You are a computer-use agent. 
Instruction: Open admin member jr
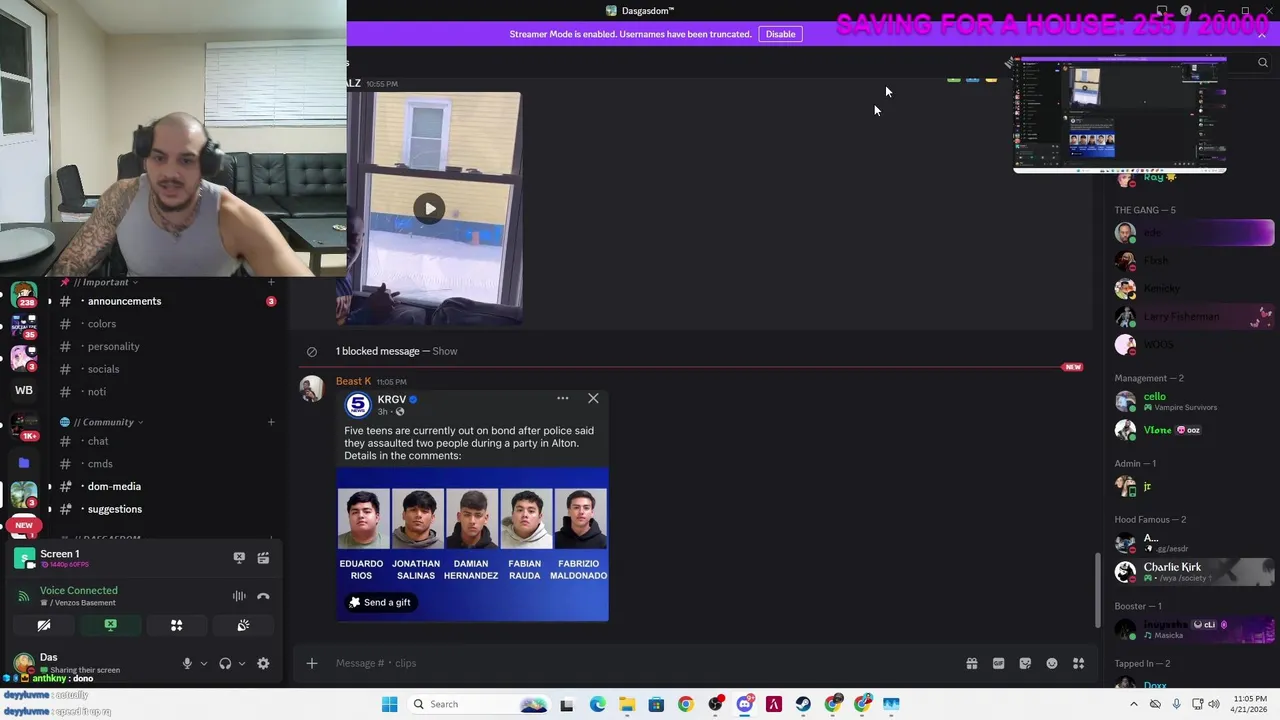coord(1195,486)
